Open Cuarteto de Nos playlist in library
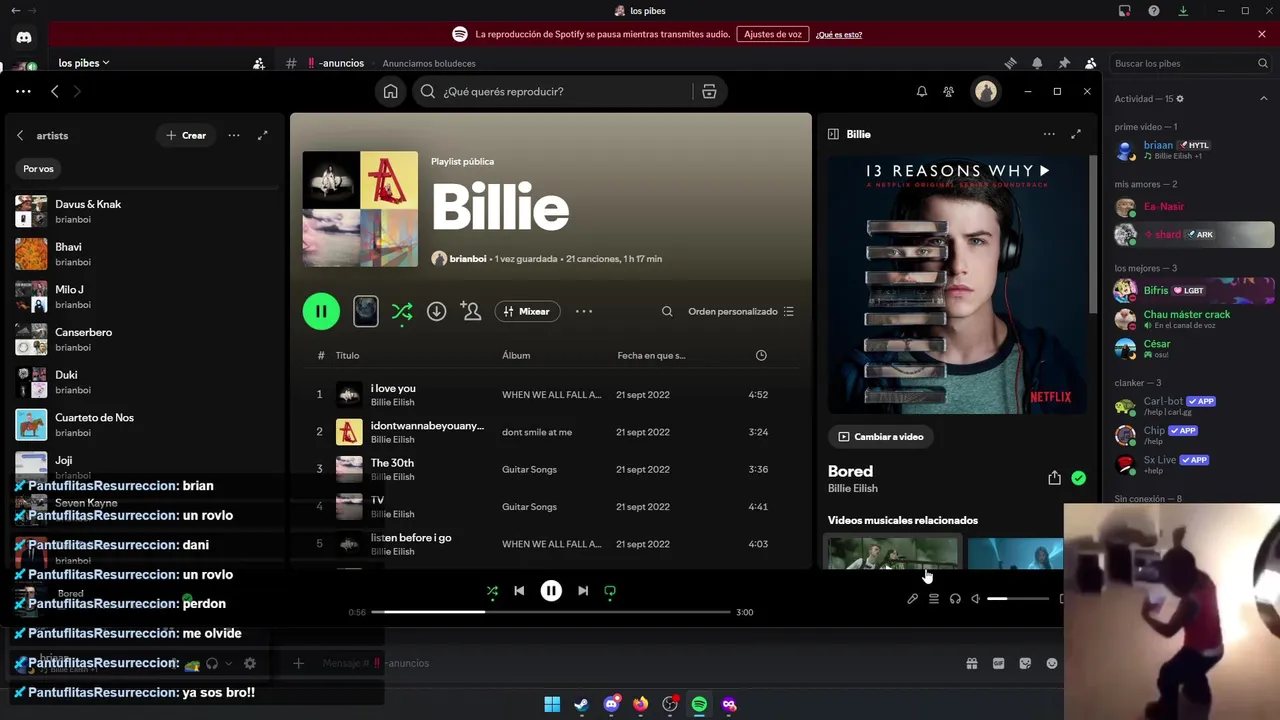Image resolution: width=1280 pixels, height=720 pixels. (145, 425)
